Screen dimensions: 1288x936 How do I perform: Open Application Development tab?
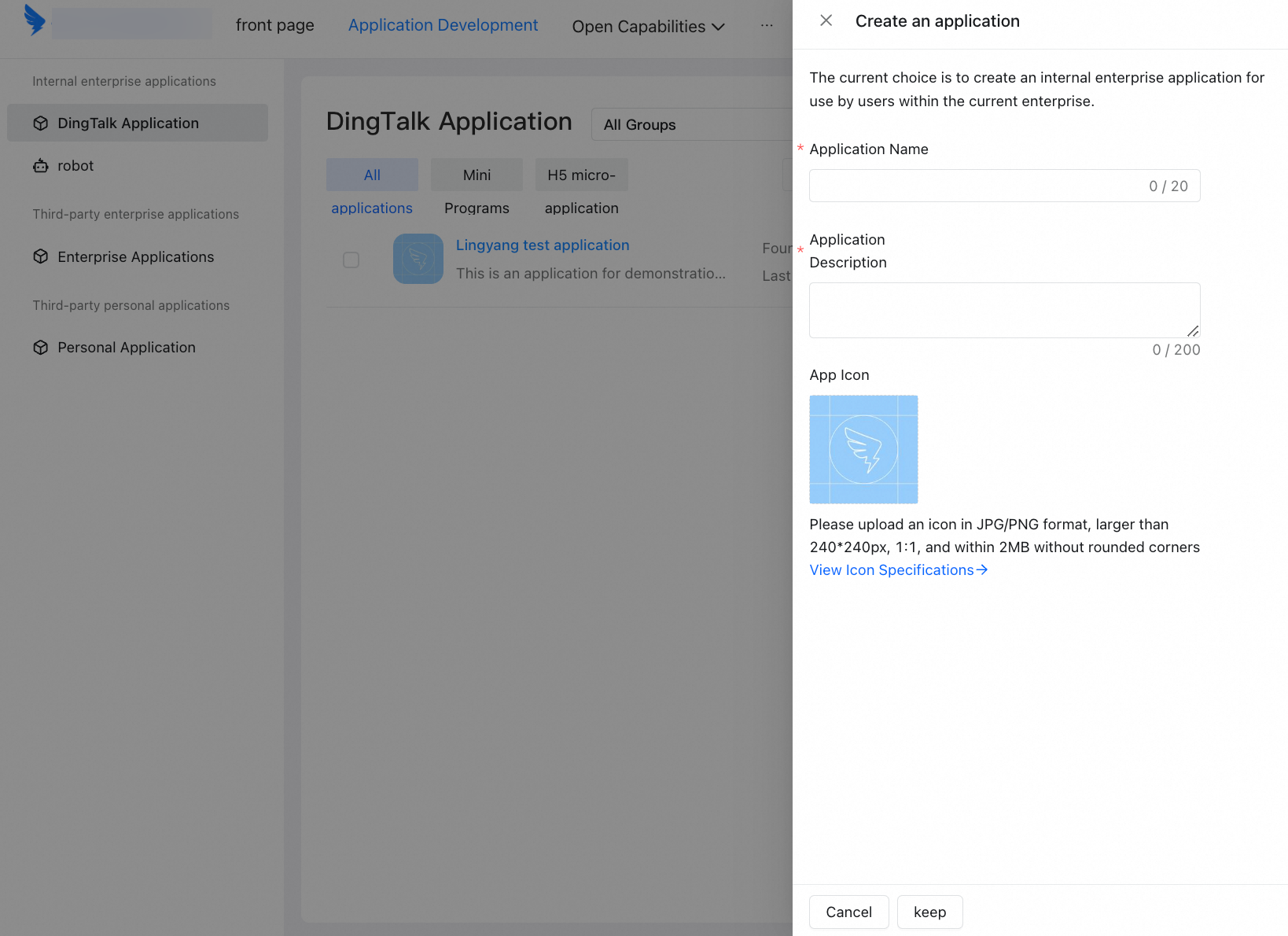(443, 25)
